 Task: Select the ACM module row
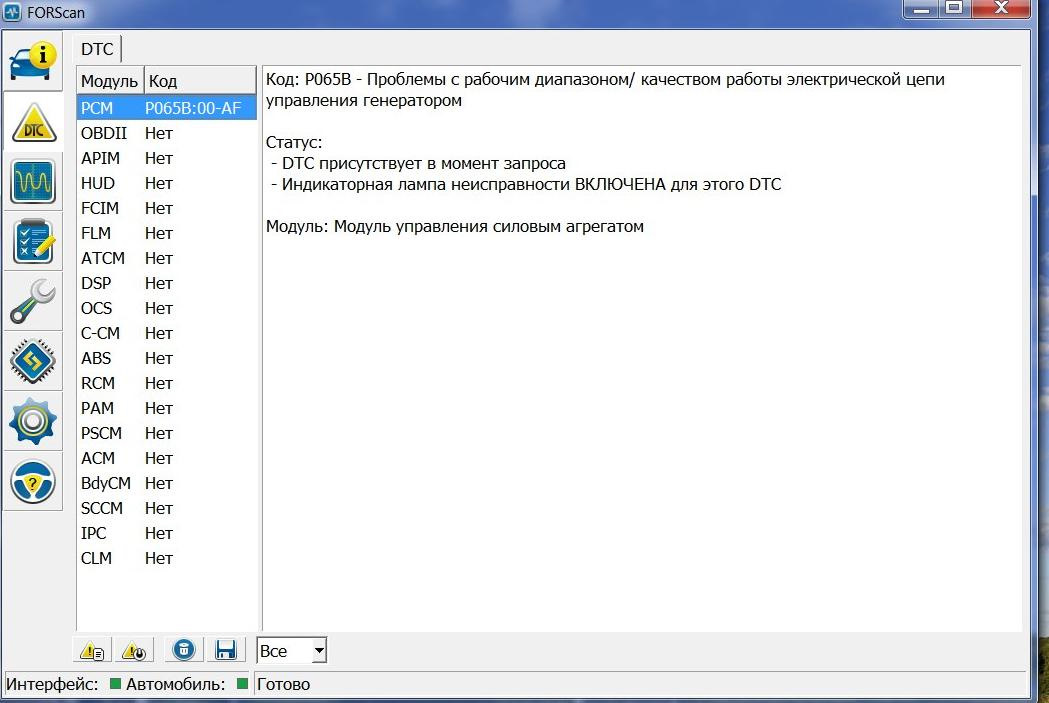(167, 458)
